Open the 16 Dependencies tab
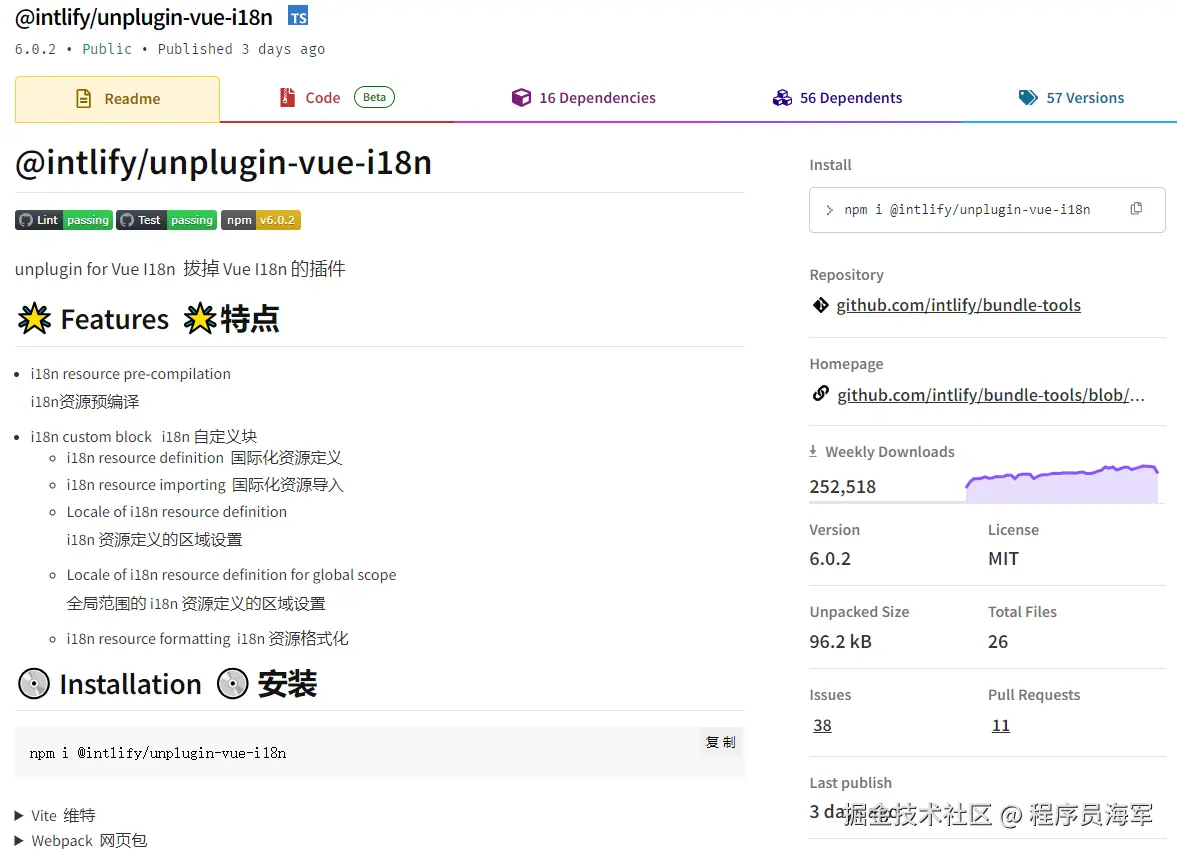 pyautogui.click(x=583, y=98)
